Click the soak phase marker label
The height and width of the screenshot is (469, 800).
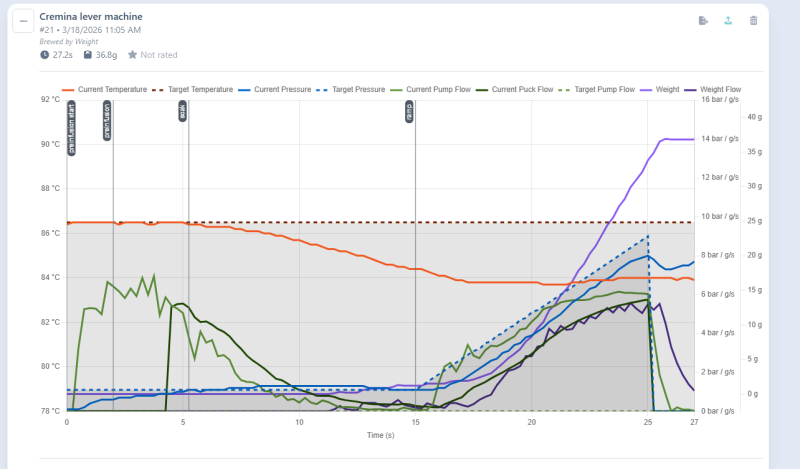tap(182, 111)
